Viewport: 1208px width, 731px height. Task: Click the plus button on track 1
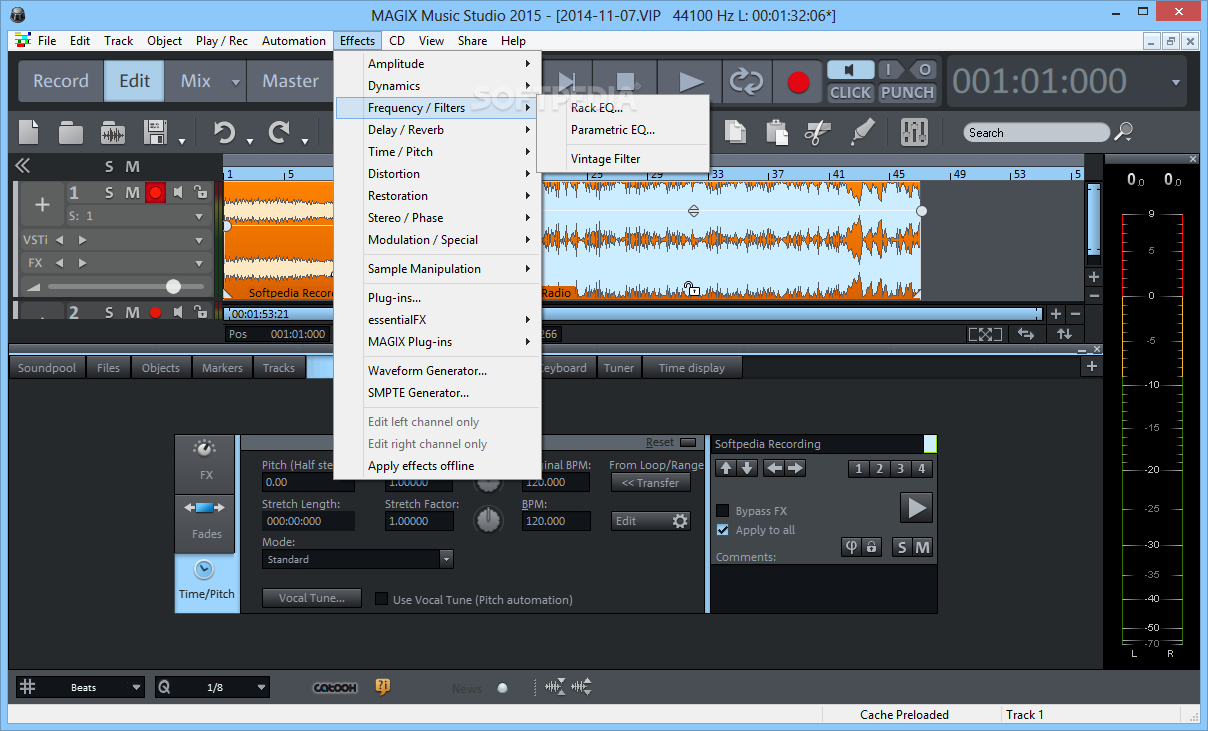tap(42, 205)
